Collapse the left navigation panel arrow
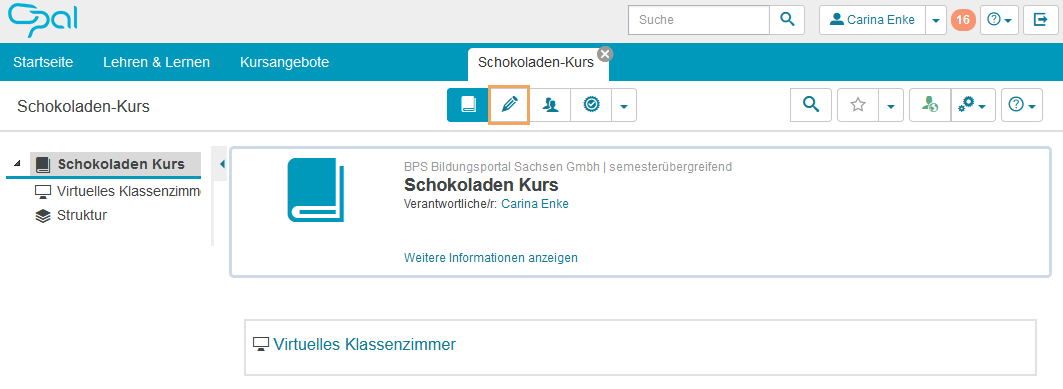The height and width of the screenshot is (389, 1063). click(222, 163)
